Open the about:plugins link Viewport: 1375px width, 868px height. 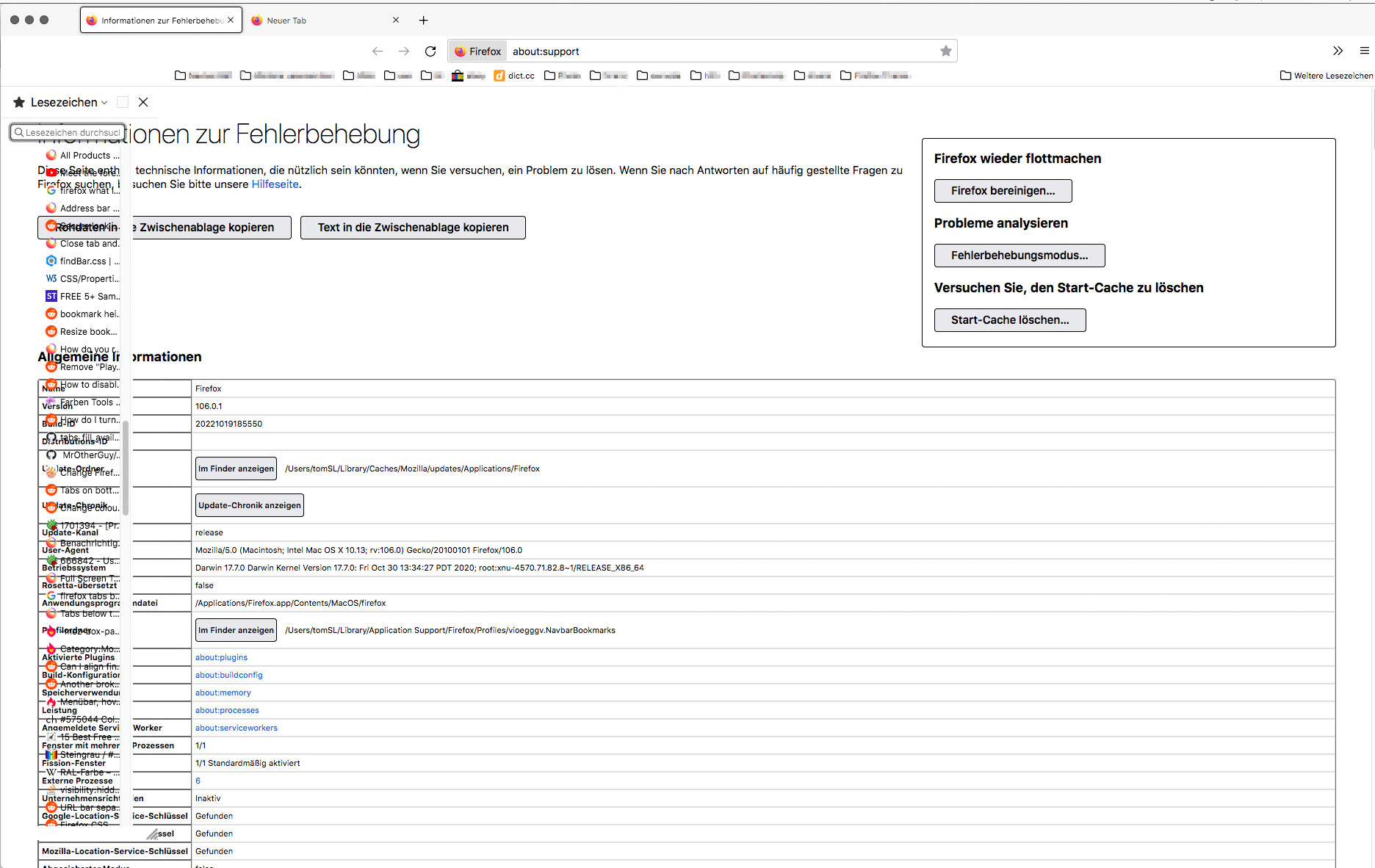click(221, 657)
